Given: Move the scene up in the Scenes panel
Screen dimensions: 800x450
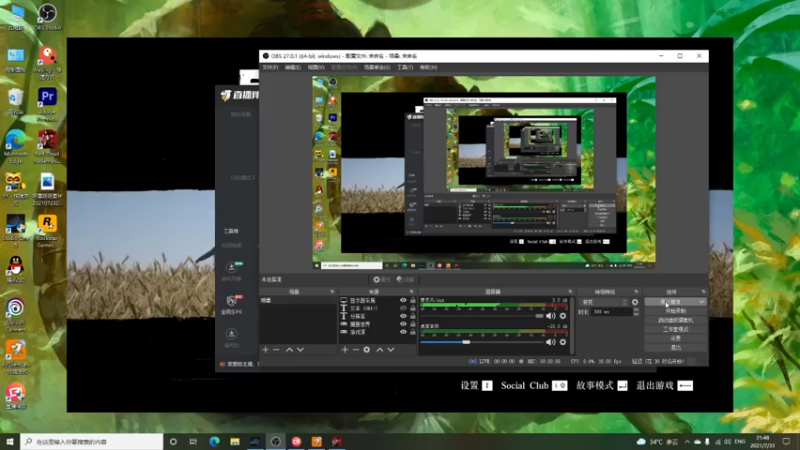Looking at the screenshot, I should 289,349.
